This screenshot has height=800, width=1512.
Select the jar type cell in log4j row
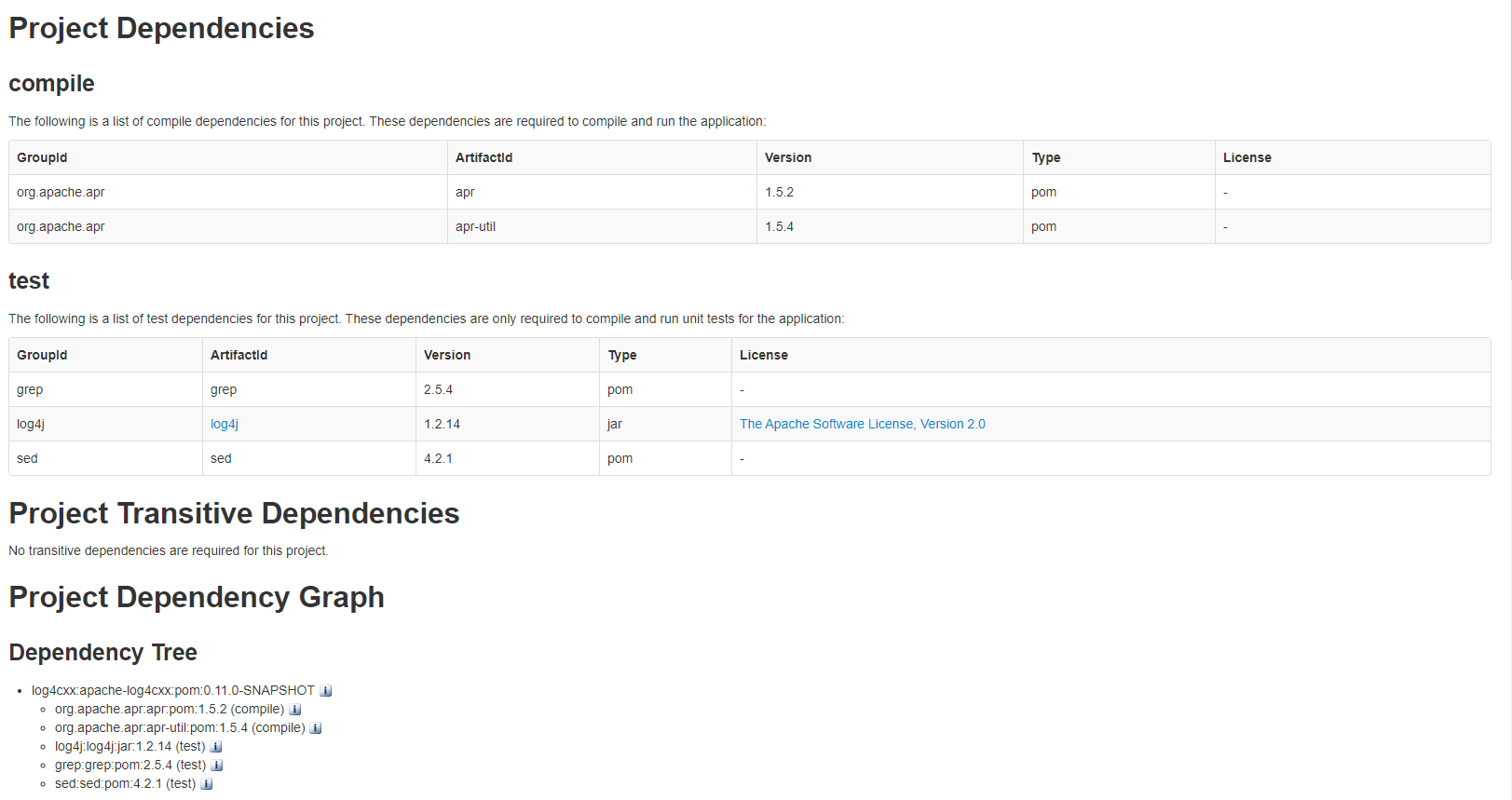click(x=665, y=424)
